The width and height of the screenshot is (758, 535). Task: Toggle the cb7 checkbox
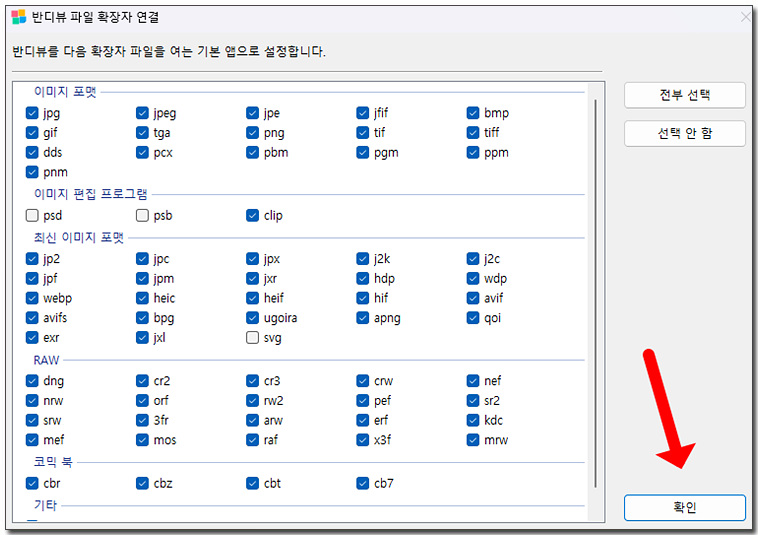[363, 483]
